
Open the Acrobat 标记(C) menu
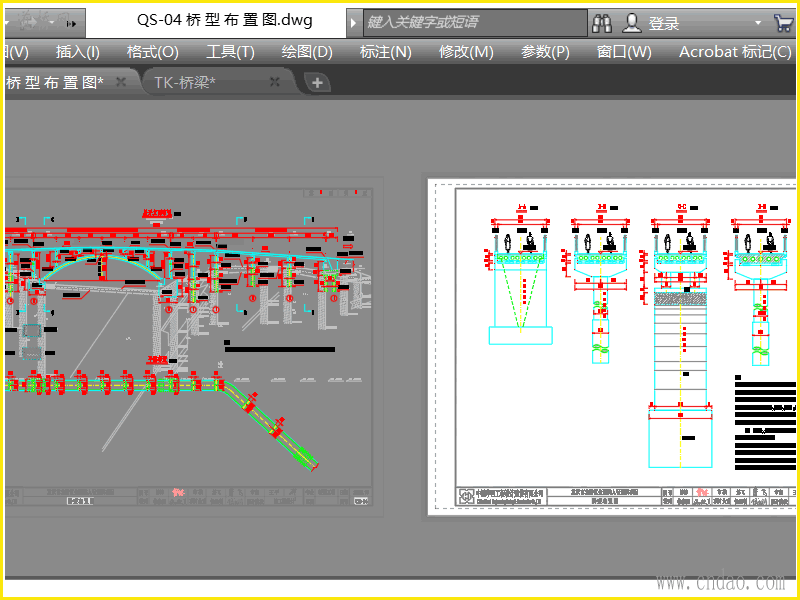(735, 52)
